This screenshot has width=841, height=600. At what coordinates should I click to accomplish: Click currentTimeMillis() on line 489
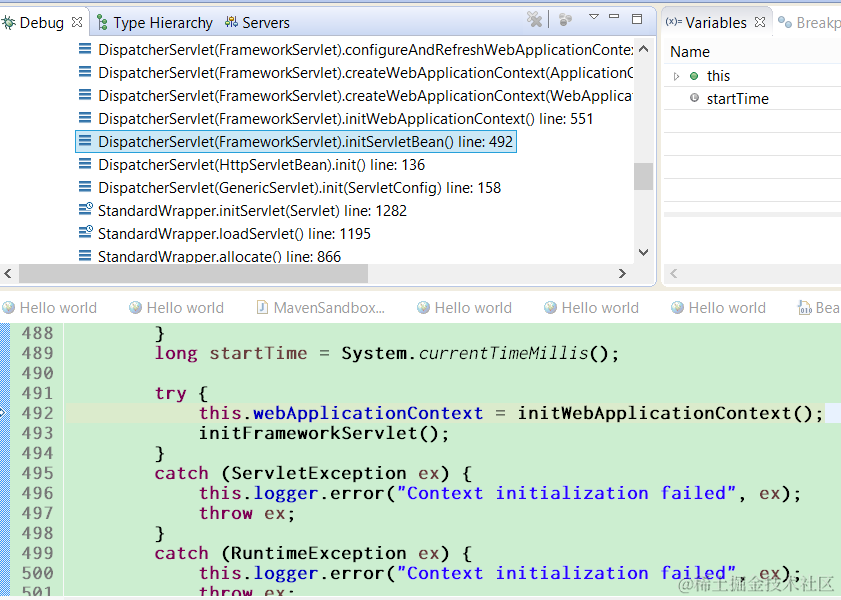(513, 353)
